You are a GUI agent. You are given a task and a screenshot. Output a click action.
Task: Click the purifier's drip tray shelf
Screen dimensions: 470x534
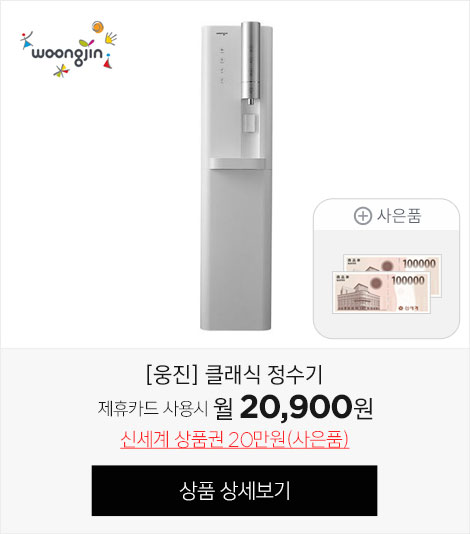[237, 163]
